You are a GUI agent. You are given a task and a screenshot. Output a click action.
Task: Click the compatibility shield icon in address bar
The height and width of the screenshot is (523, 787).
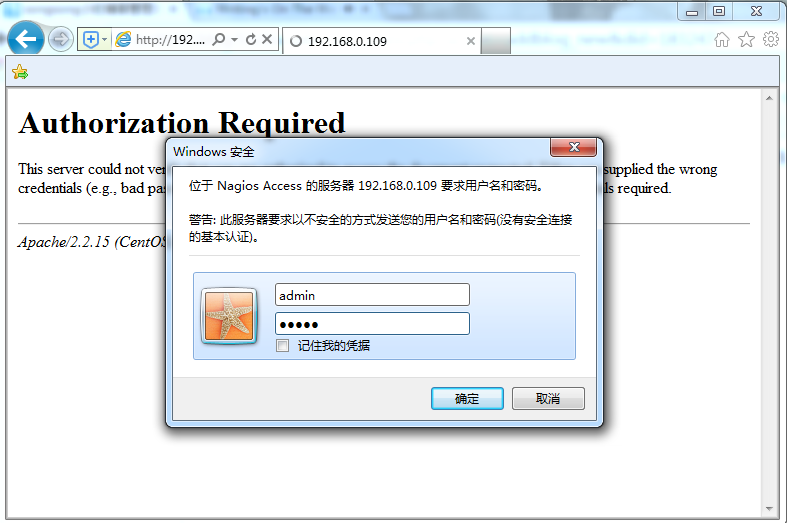point(90,40)
